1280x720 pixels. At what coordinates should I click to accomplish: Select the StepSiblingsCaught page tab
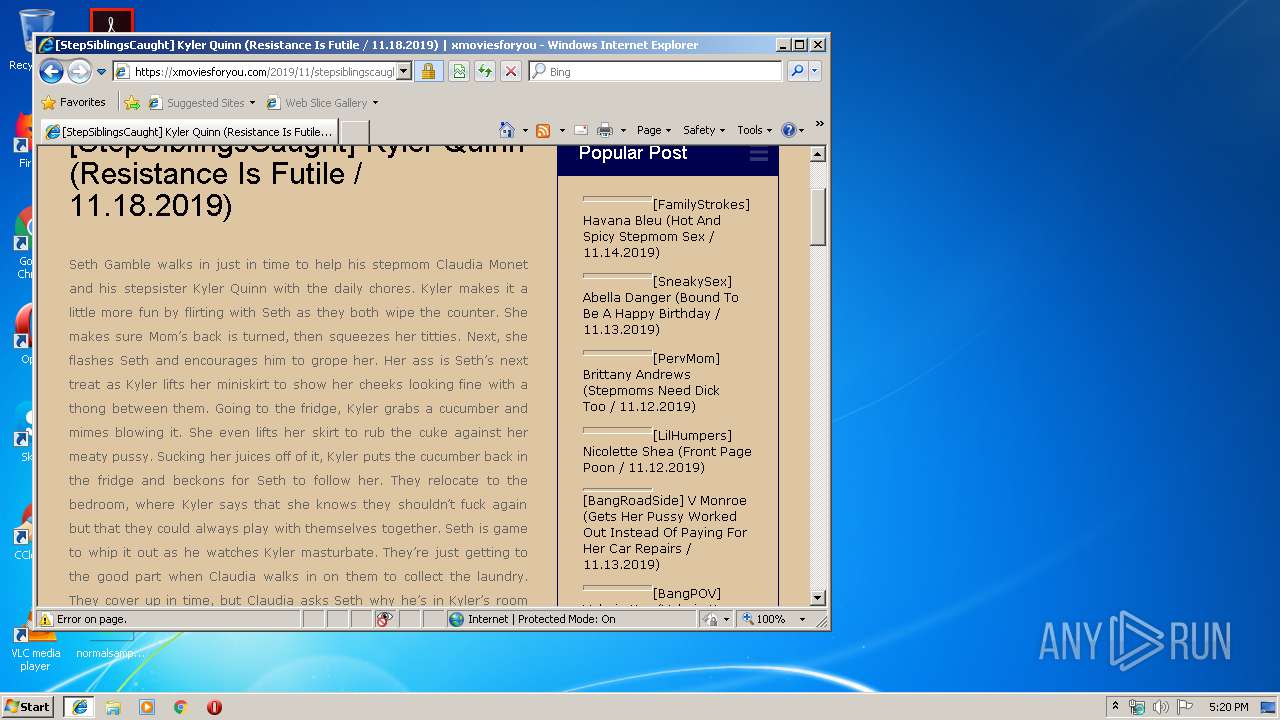[x=189, y=132]
